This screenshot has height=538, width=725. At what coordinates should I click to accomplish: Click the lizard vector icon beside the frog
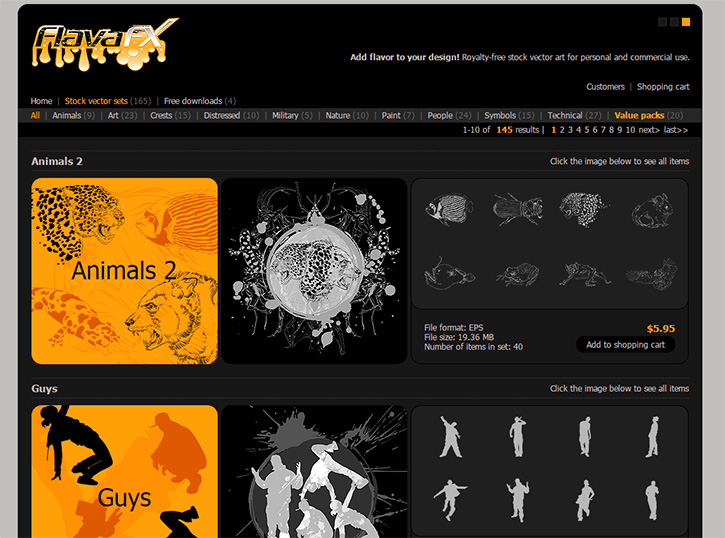click(x=584, y=274)
